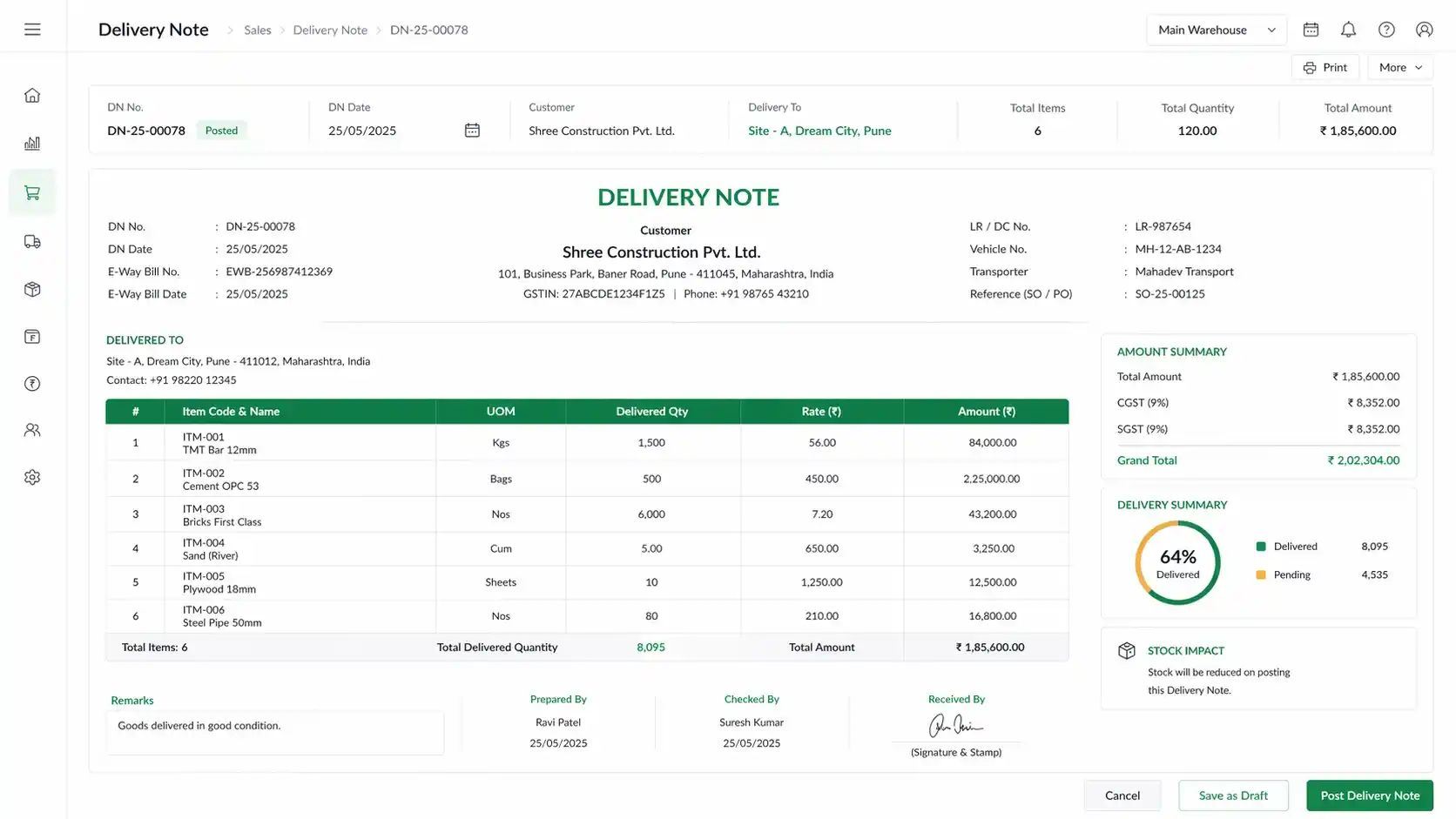Expand the More options menu
The image size is (1456, 819).
(1400, 68)
